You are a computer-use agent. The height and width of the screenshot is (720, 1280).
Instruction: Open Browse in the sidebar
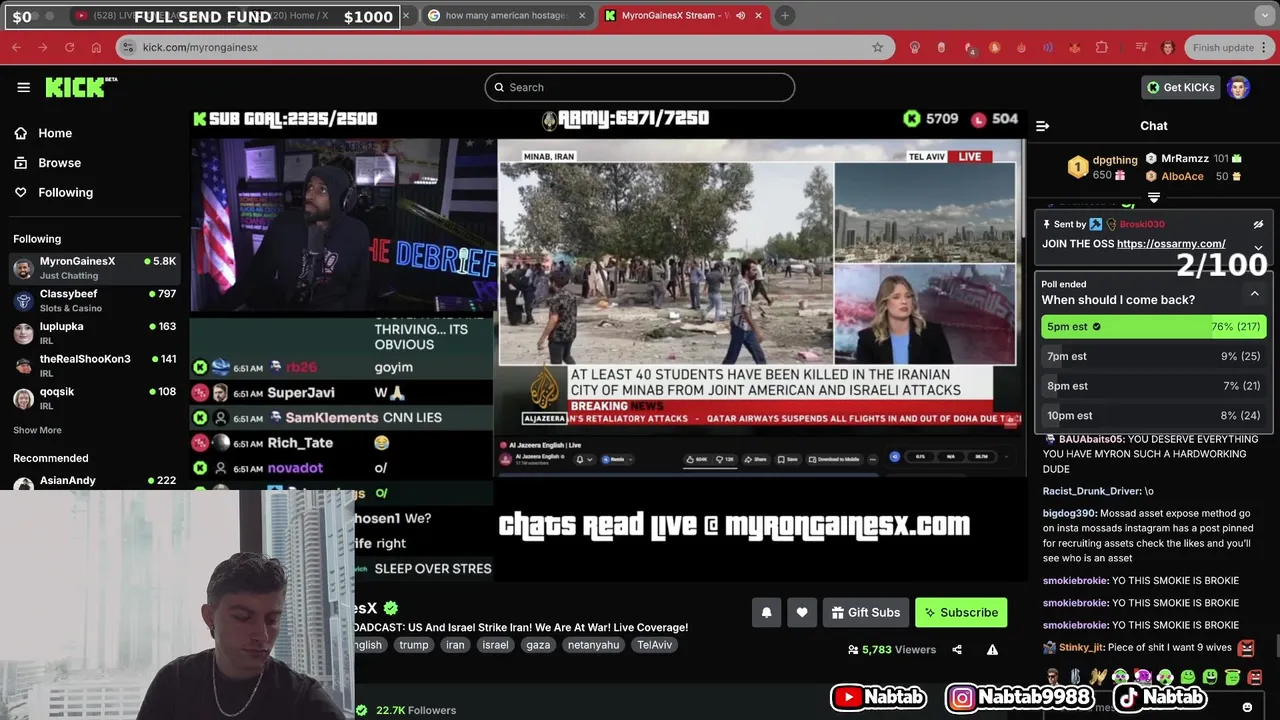tap(59, 163)
